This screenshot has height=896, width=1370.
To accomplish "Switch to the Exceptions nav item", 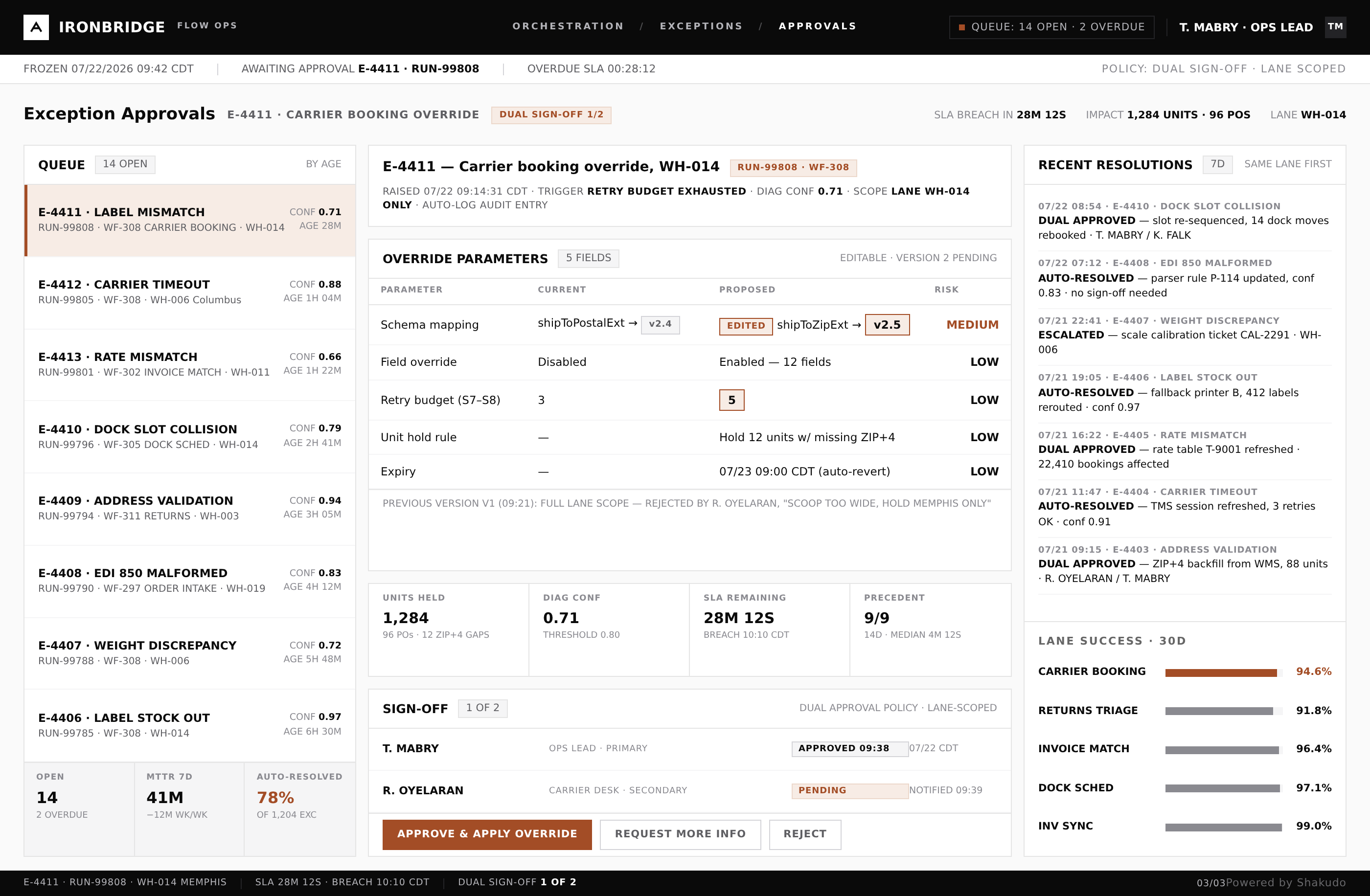I will [701, 26].
